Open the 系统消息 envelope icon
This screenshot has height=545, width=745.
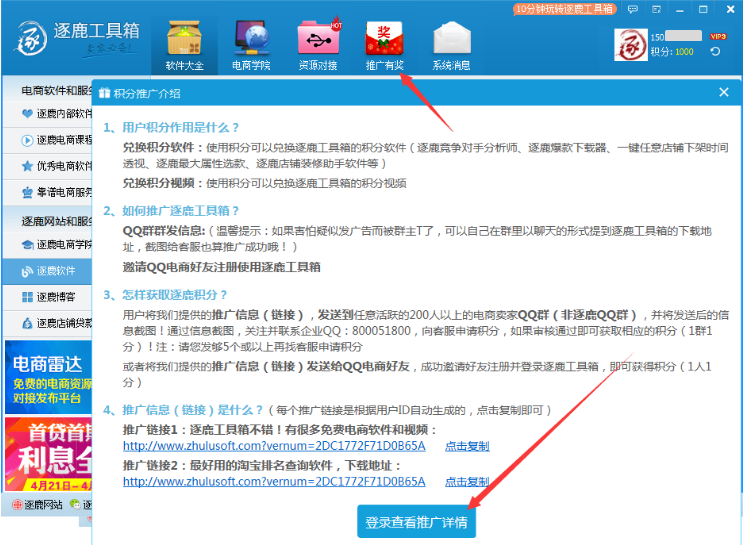451,46
